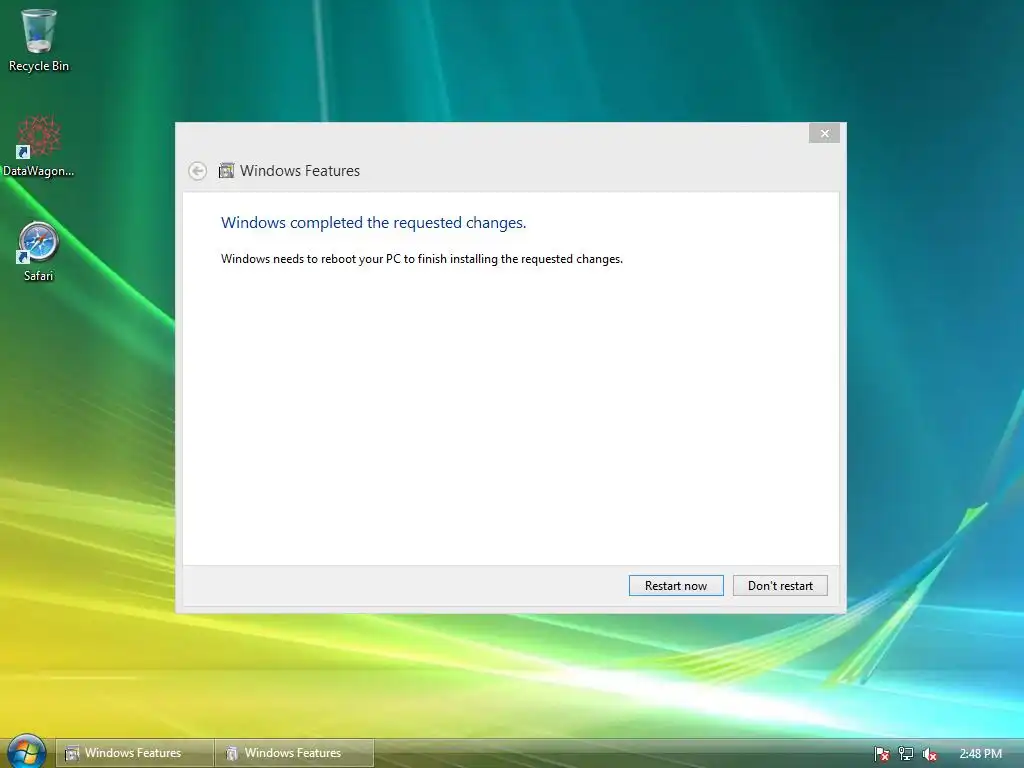Open the network tray icon
The width and height of the screenshot is (1024, 768).
[x=905, y=754]
